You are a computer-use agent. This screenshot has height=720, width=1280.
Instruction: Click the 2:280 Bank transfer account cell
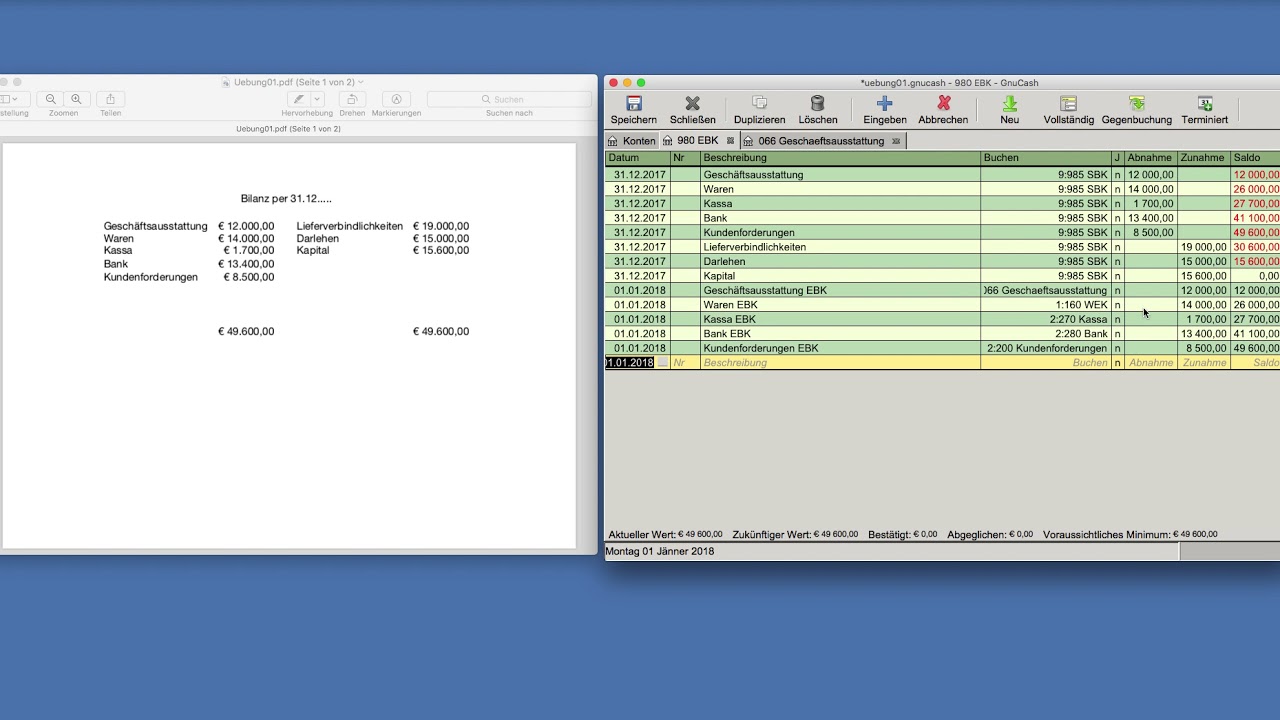[x=1045, y=334]
